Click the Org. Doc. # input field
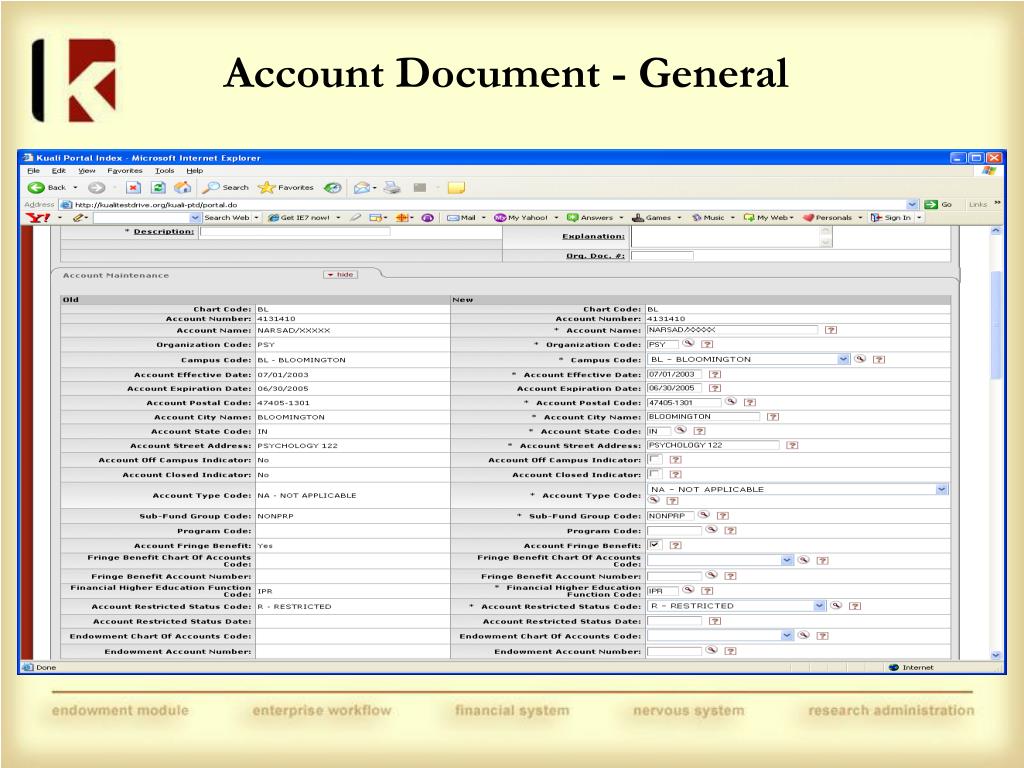The height and width of the screenshot is (768, 1024). pos(662,255)
